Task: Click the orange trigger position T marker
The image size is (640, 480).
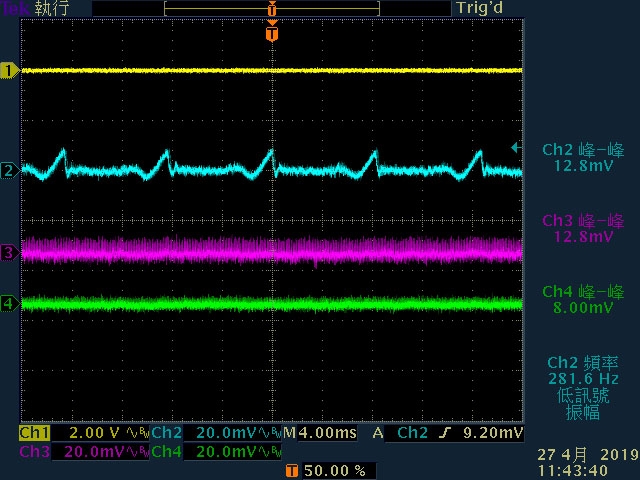Action: (x=271, y=34)
